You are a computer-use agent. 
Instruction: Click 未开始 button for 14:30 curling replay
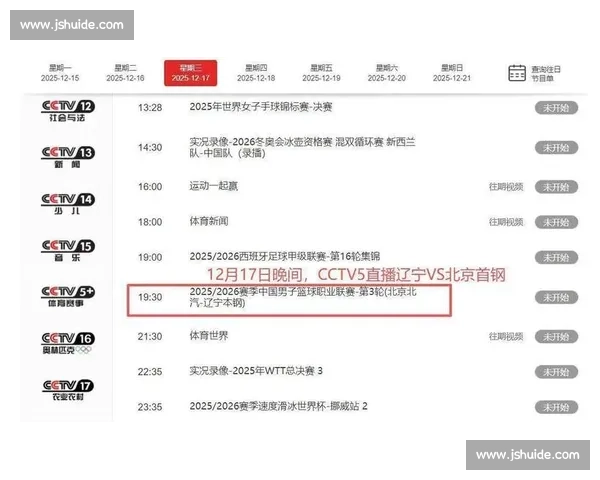click(556, 148)
